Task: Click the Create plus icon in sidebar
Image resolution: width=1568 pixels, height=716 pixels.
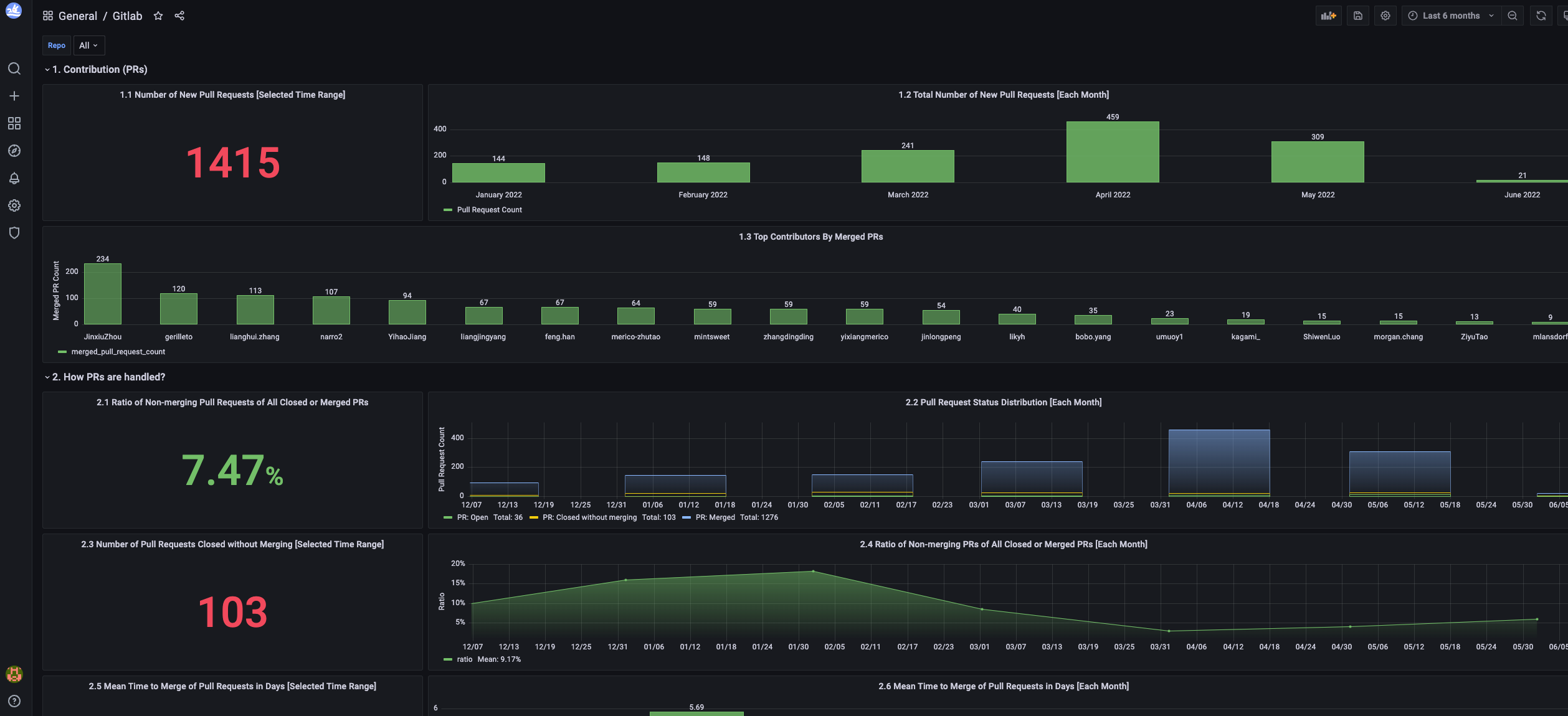Action: tap(14, 96)
